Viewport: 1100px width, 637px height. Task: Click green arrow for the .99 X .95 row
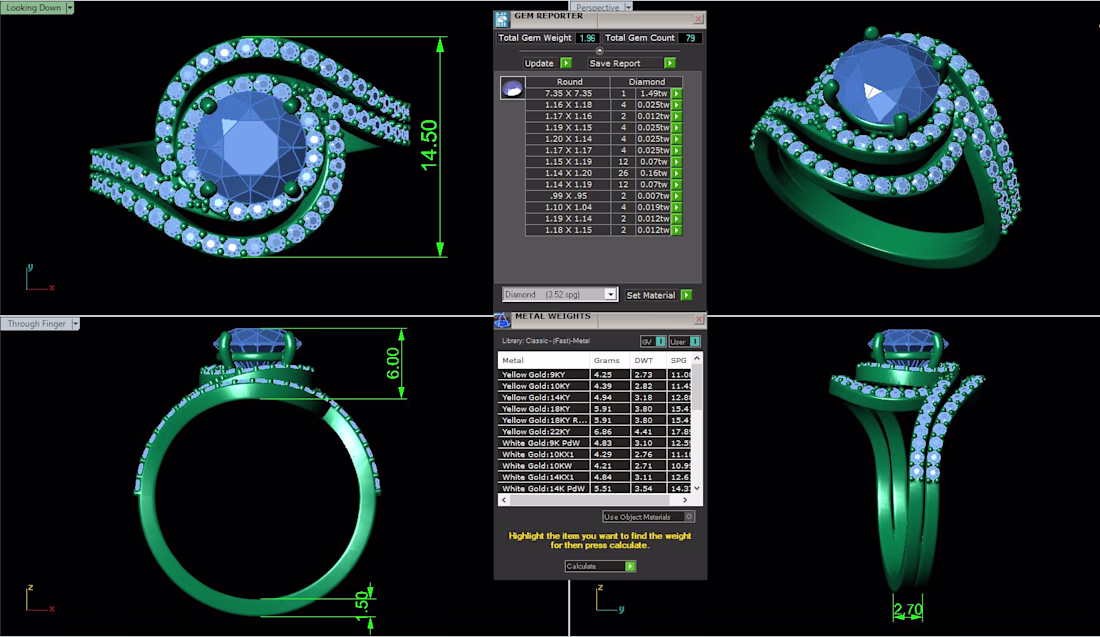click(x=676, y=196)
